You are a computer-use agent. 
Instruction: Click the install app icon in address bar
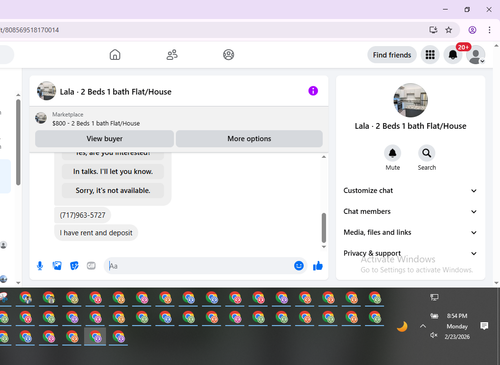tap(433, 30)
